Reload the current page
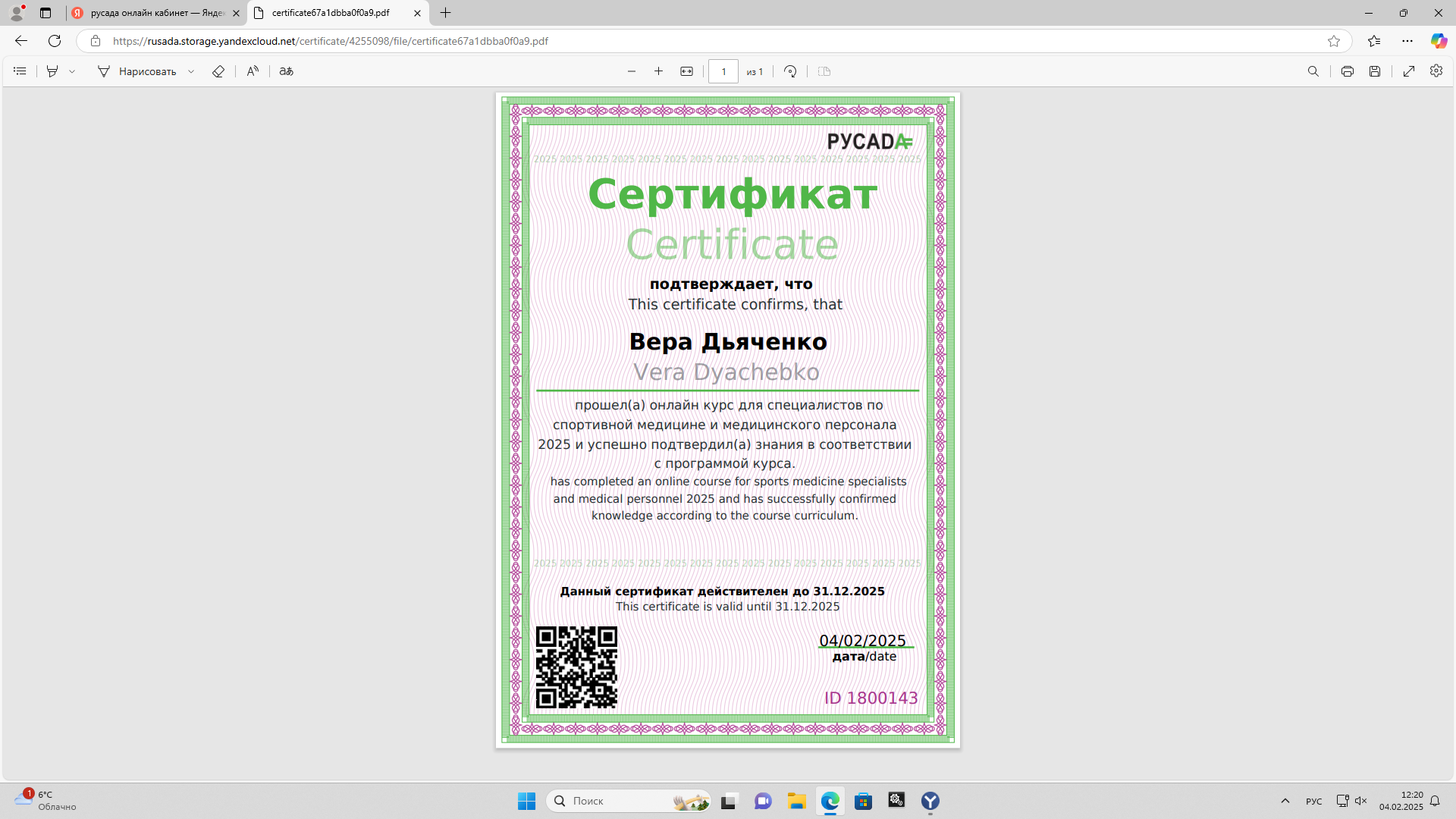The width and height of the screenshot is (1456, 819). [55, 41]
